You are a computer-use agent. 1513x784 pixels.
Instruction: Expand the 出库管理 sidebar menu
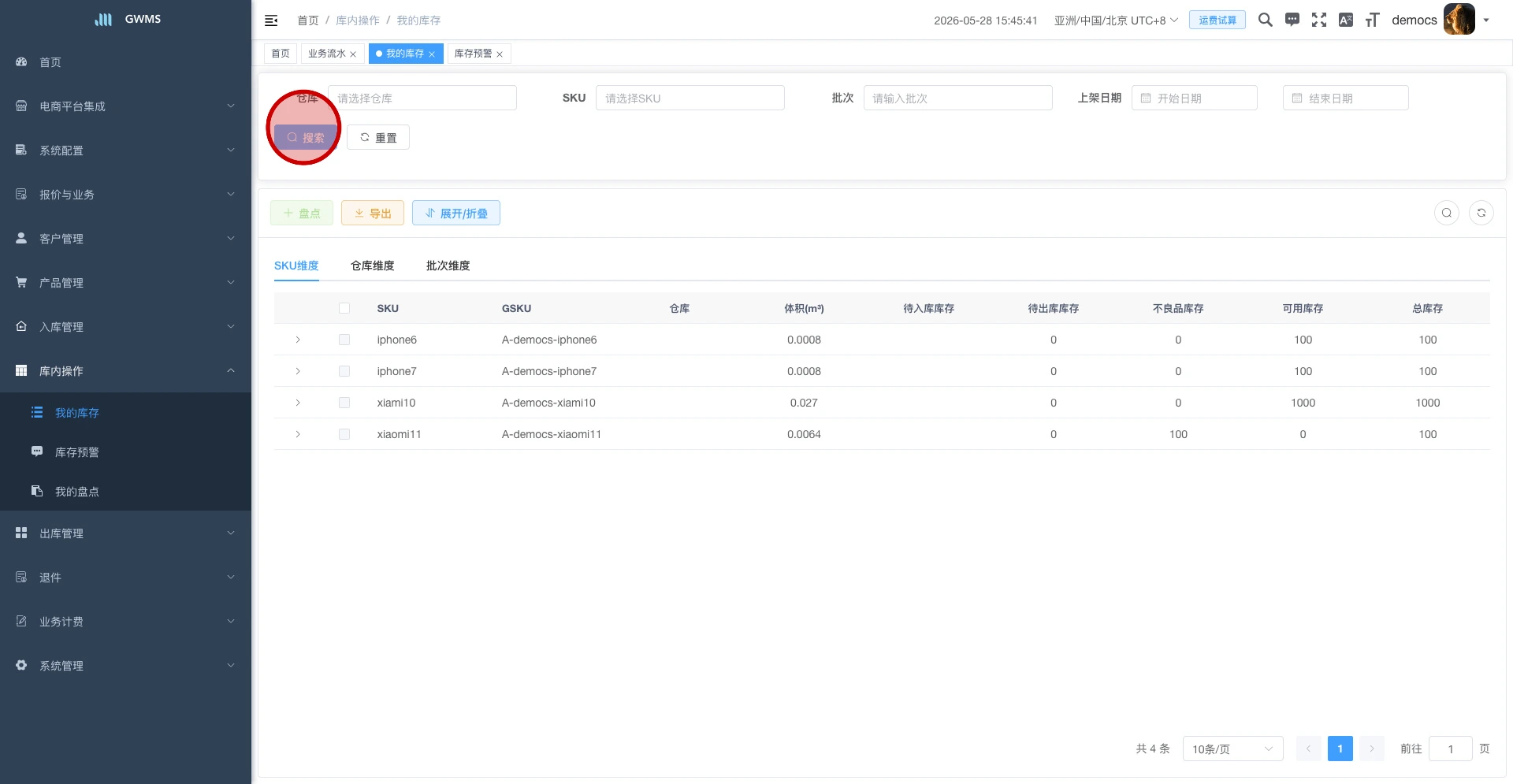126,533
